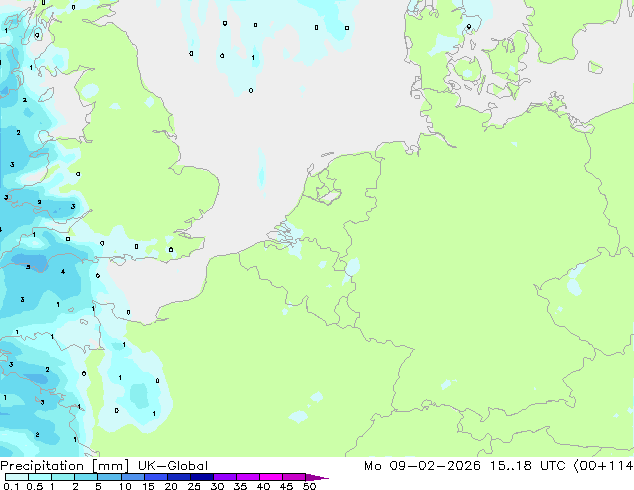Click the '25' legend scale label

pyautogui.click(x=194, y=486)
